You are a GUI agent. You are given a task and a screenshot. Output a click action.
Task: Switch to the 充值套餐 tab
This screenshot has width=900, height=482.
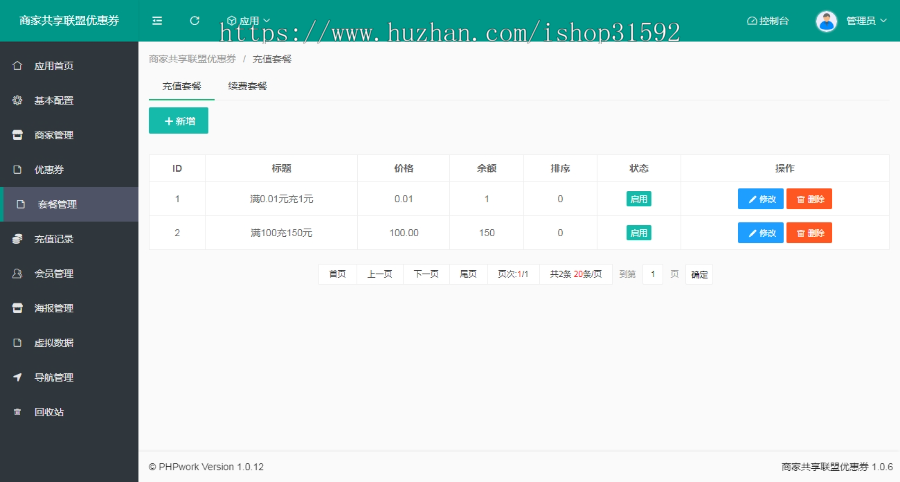pyautogui.click(x=181, y=86)
